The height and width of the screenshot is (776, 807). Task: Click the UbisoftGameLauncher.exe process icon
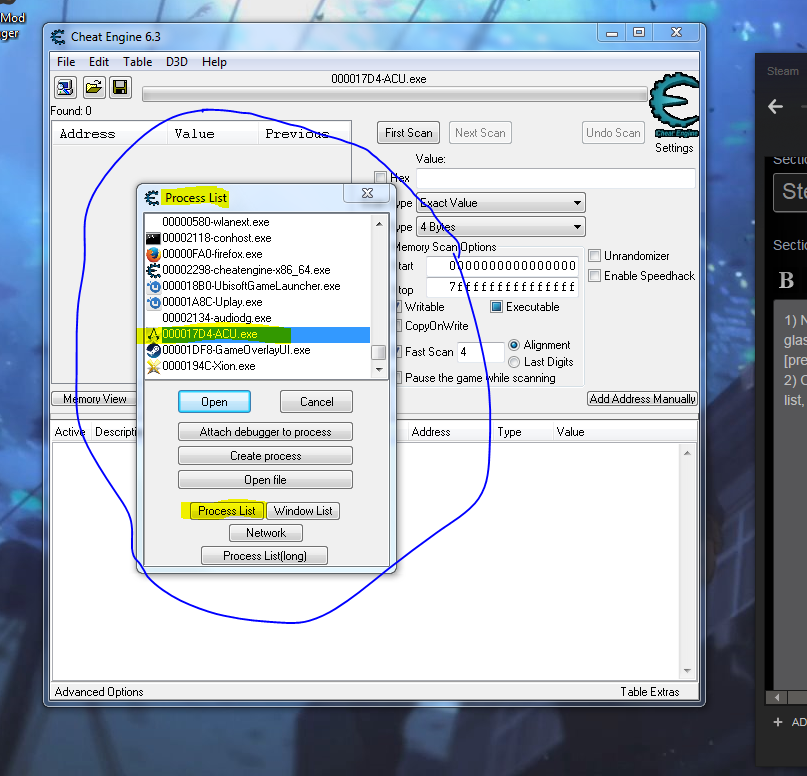(x=153, y=286)
